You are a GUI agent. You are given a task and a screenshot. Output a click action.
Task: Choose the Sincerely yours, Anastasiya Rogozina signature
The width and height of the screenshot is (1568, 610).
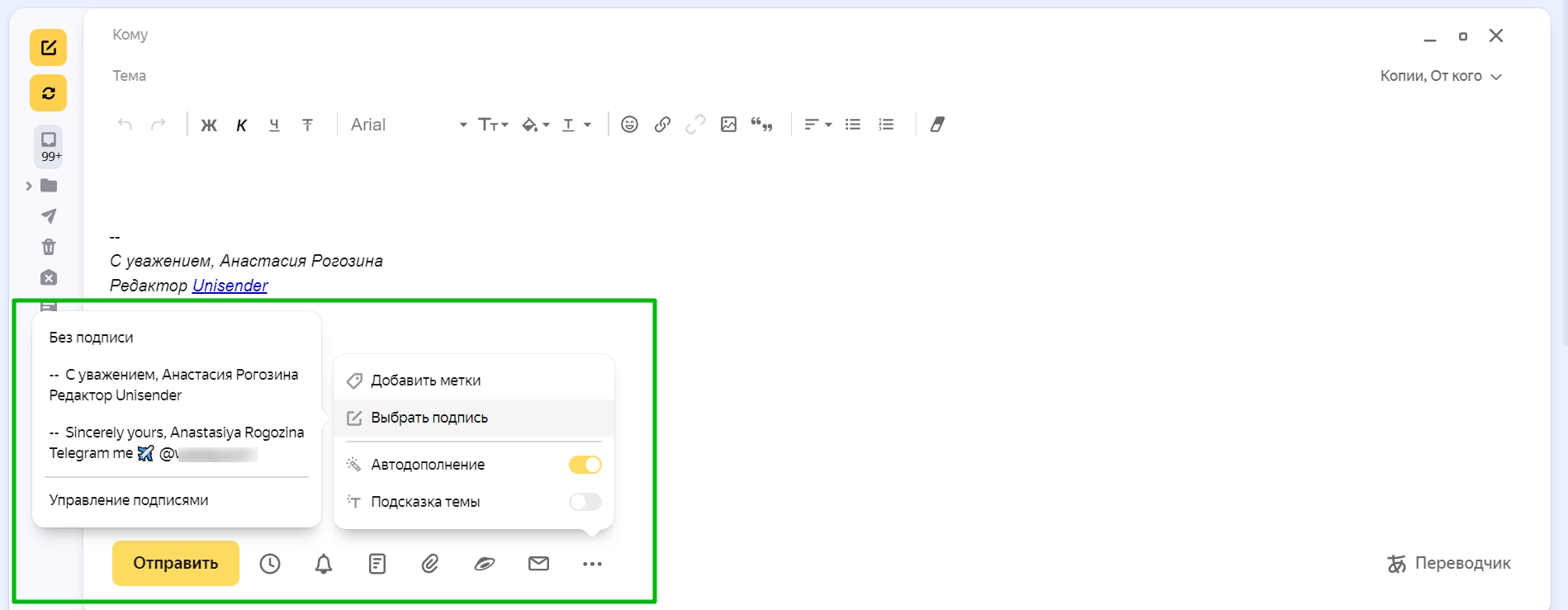pos(177,442)
